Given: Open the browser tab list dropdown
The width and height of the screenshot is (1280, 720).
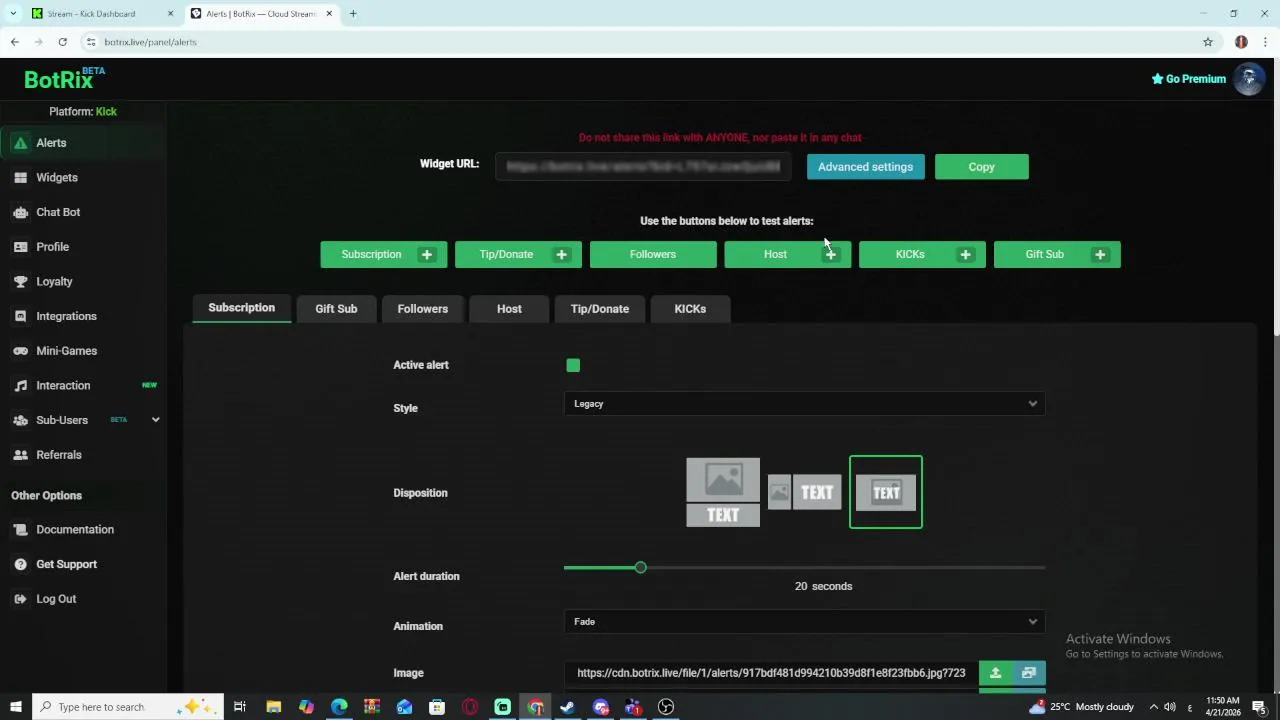Looking at the screenshot, I should pyautogui.click(x=13, y=14).
